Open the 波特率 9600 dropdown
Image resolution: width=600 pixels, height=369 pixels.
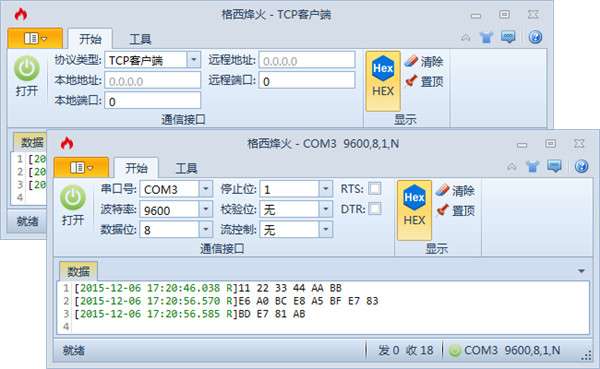coord(205,209)
